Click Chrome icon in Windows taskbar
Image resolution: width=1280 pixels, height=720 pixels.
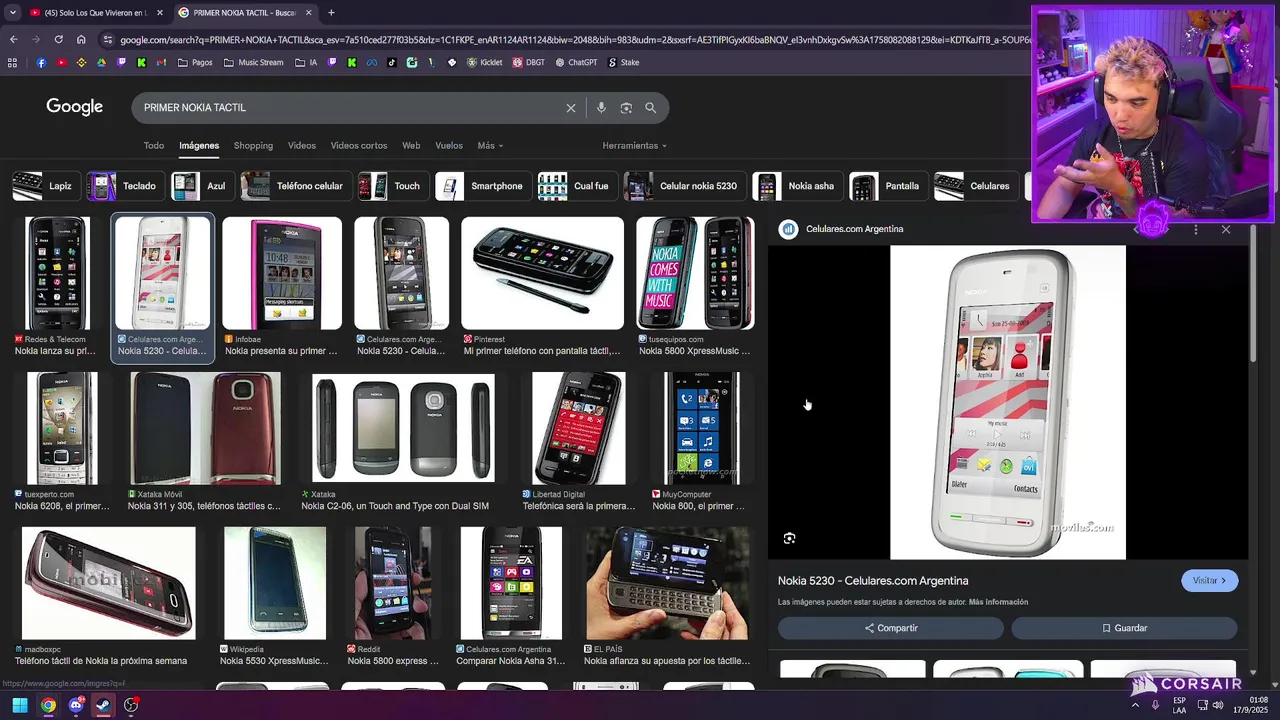click(x=48, y=705)
